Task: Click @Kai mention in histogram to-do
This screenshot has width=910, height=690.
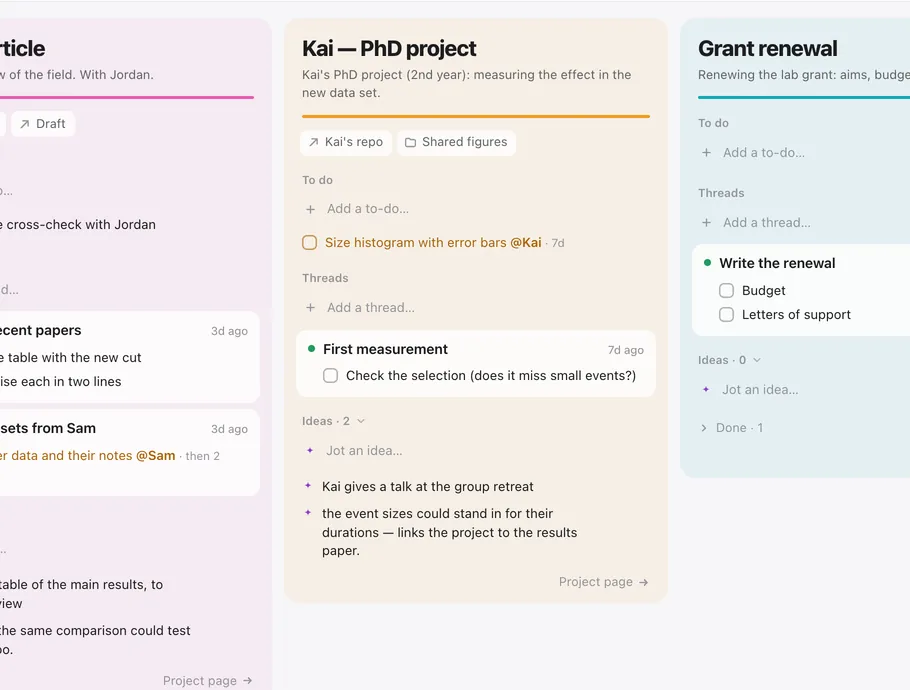Action: pyautogui.click(x=526, y=243)
